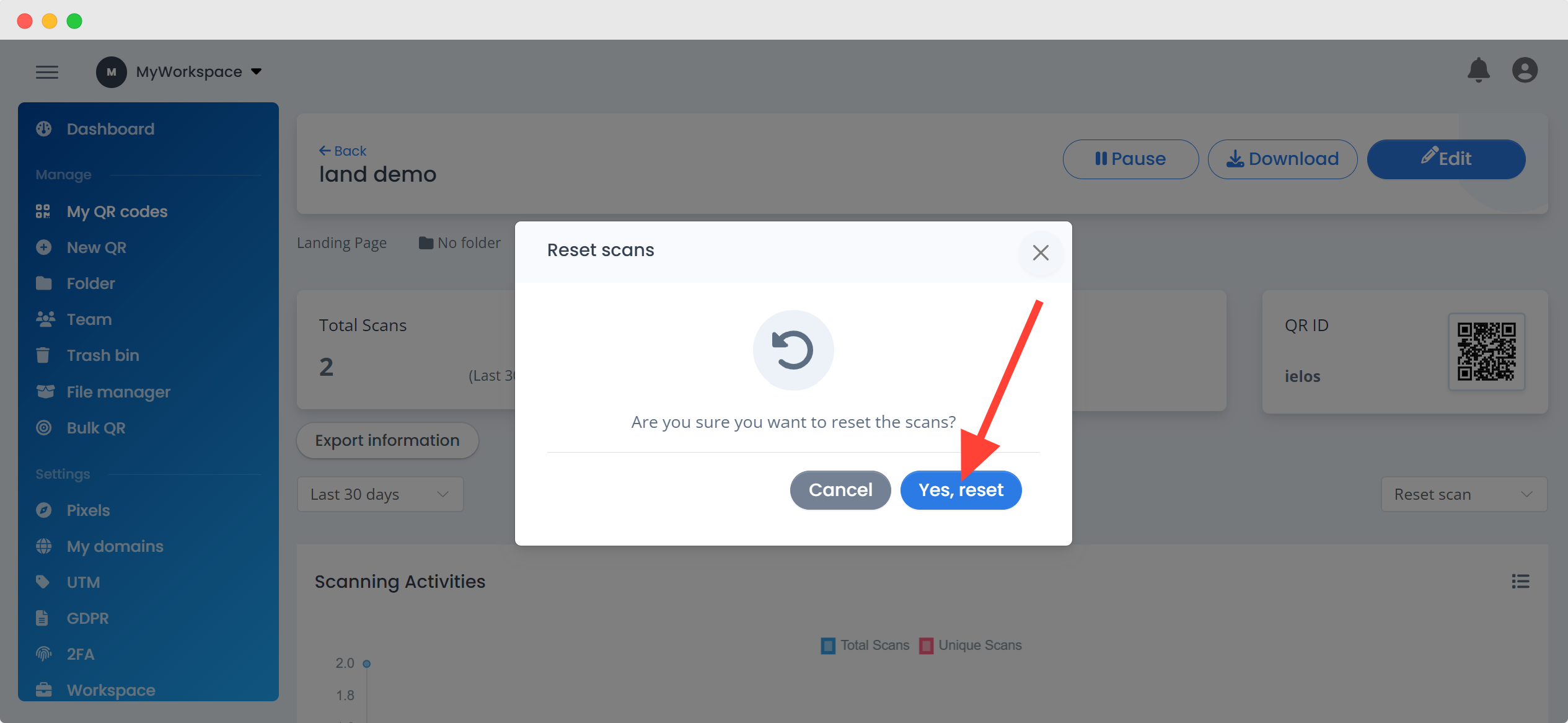Click the user profile avatar icon
Image resolution: width=1568 pixels, height=723 pixels.
pyautogui.click(x=1525, y=70)
